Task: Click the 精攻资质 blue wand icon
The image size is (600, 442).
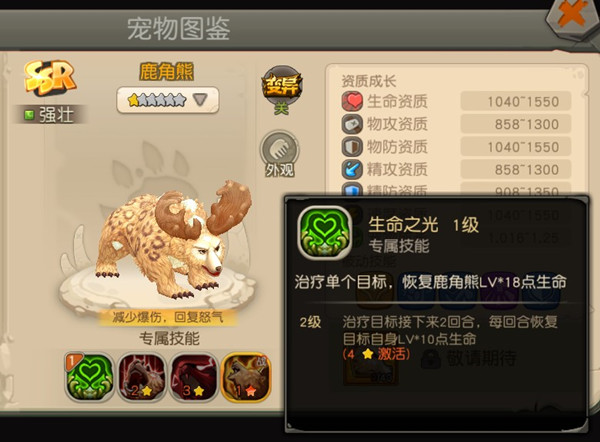Action: pos(352,169)
